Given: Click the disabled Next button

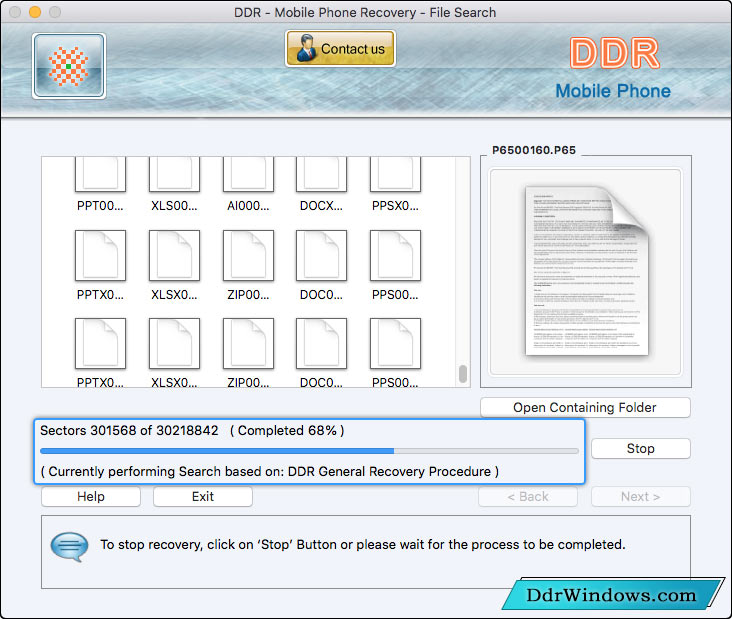Looking at the screenshot, I should tap(640, 497).
